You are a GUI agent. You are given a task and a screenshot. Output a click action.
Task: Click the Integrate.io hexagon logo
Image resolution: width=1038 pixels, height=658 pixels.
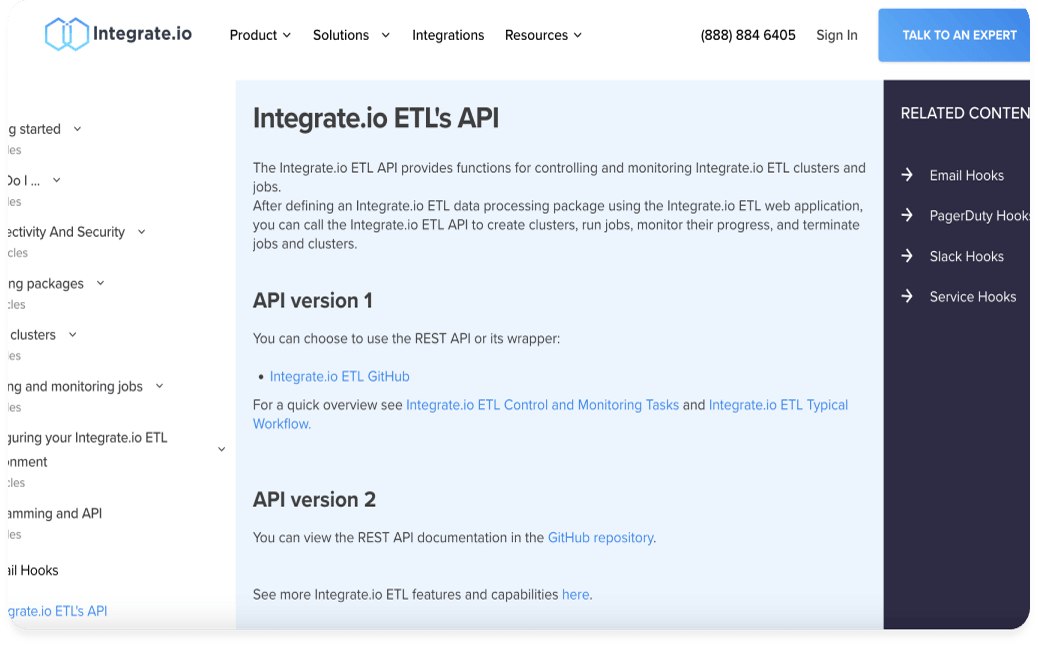(67, 33)
